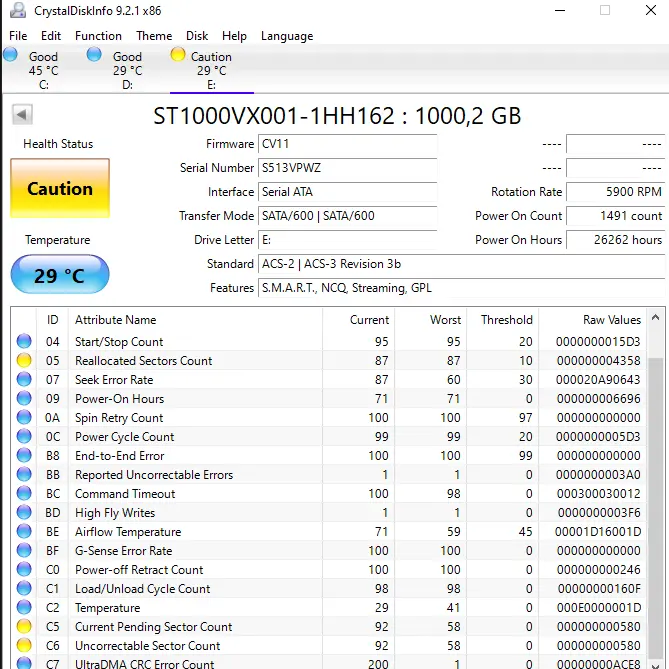
Task: Click the Rotation Rate value 5900 RPM
Action: (x=615, y=192)
